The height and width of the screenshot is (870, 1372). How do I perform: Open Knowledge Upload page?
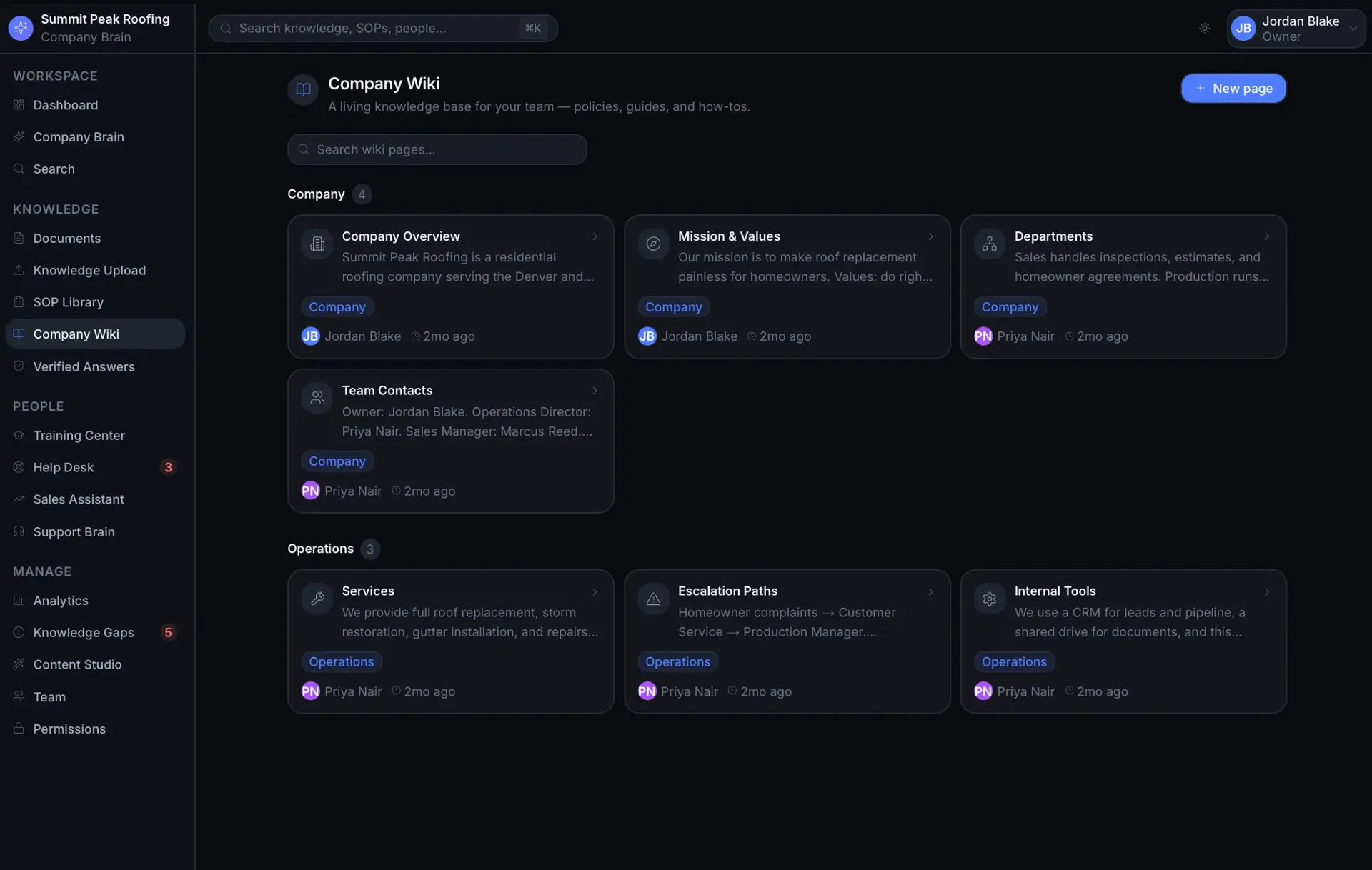pos(95,270)
